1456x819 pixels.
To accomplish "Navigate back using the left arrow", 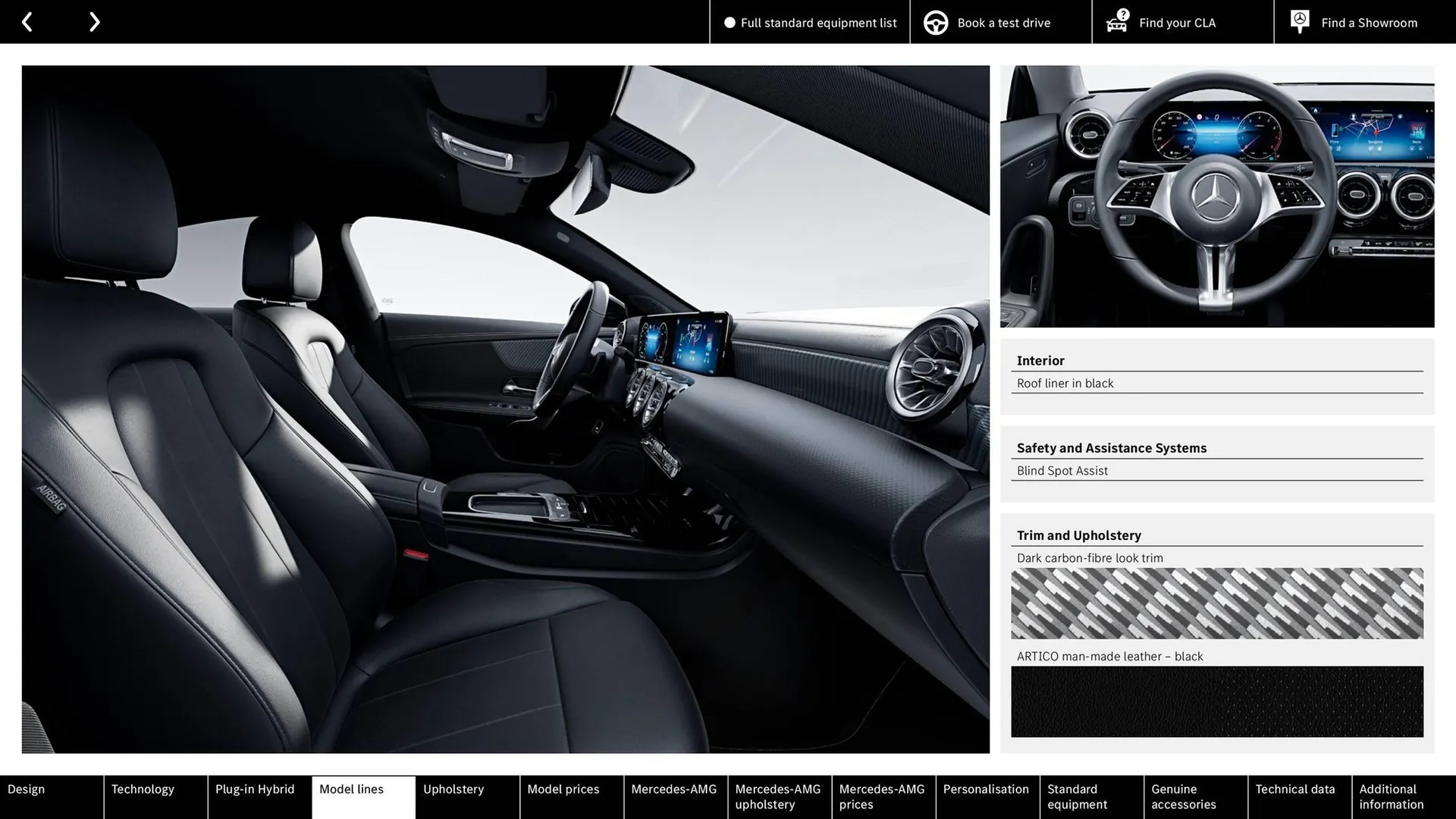I will click(x=27, y=21).
